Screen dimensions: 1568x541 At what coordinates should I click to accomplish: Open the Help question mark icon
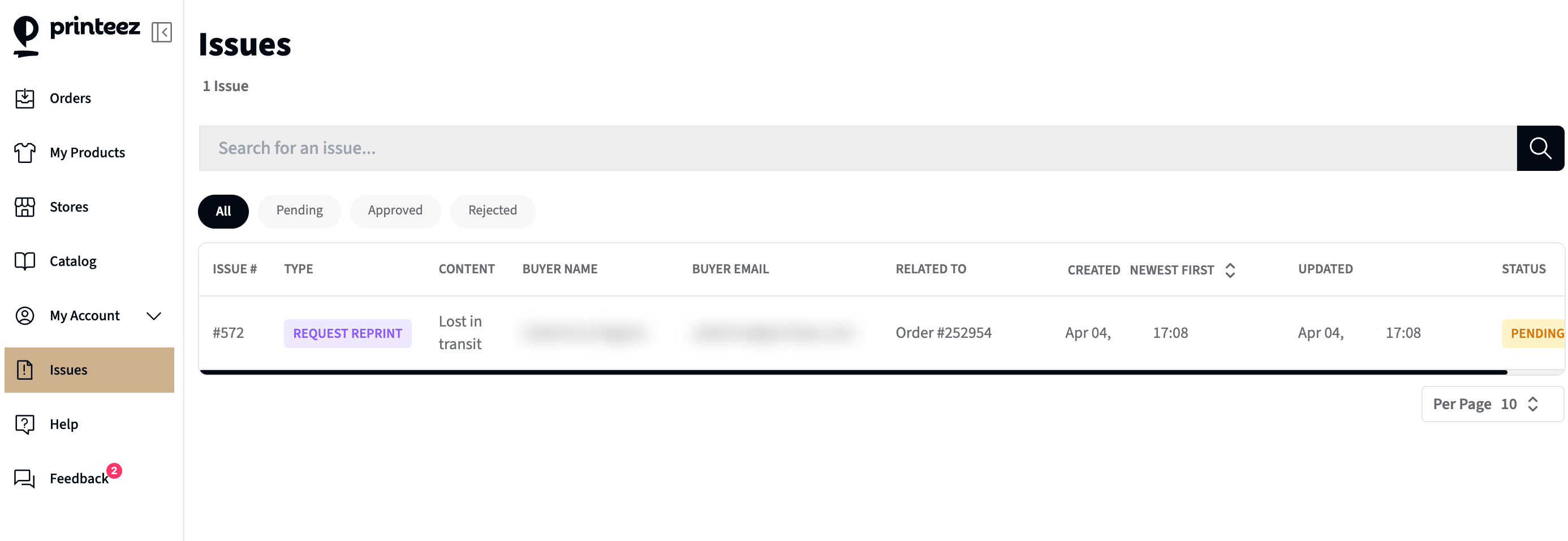(x=25, y=424)
